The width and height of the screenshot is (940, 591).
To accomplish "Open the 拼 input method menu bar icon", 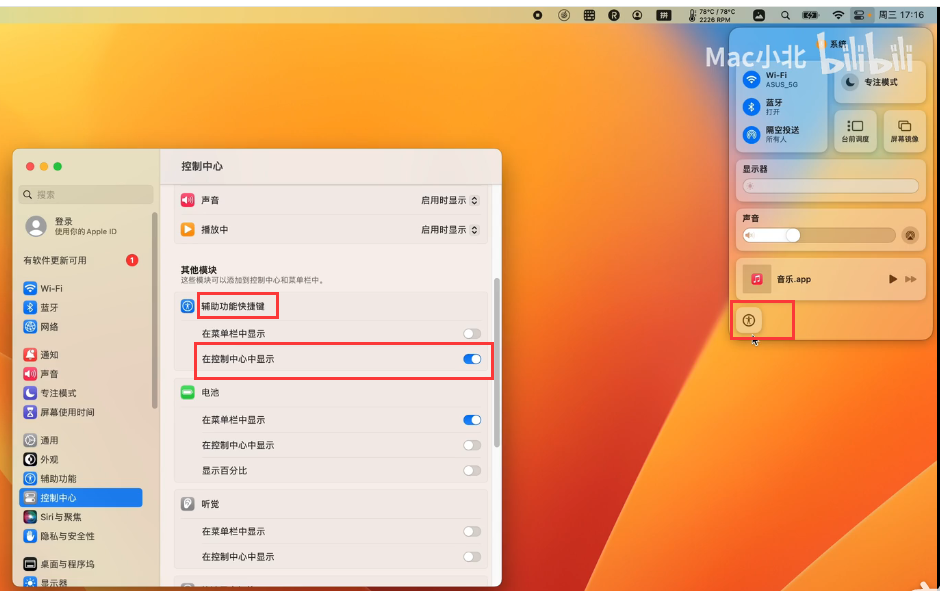I will (663, 15).
